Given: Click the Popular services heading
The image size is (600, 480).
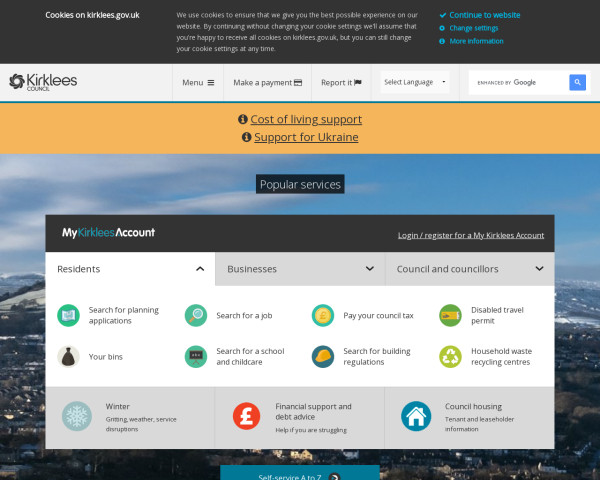Looking at the screenshot, I should [300, 184].
